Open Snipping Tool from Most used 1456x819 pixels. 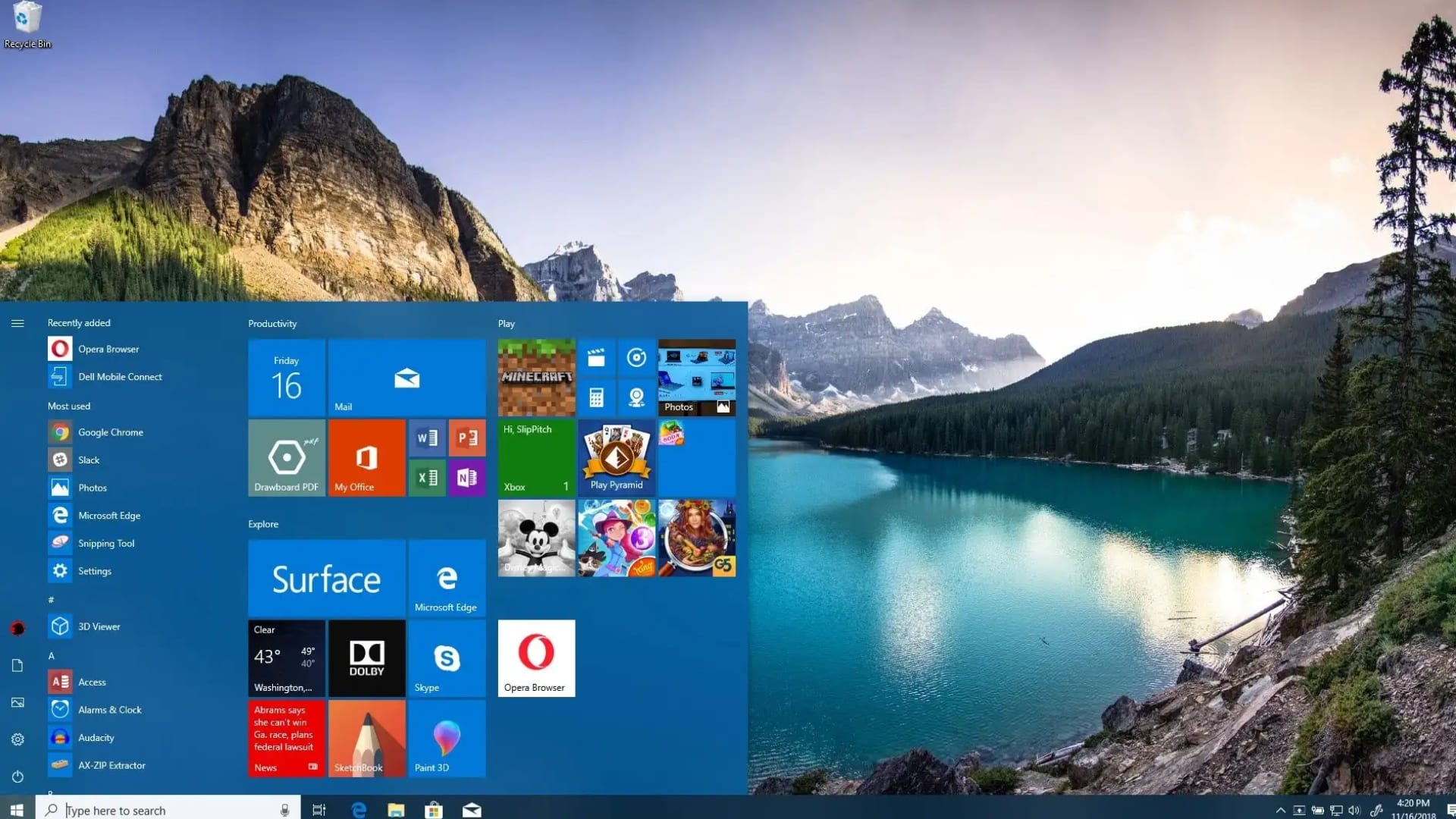(x=105, y=542)
